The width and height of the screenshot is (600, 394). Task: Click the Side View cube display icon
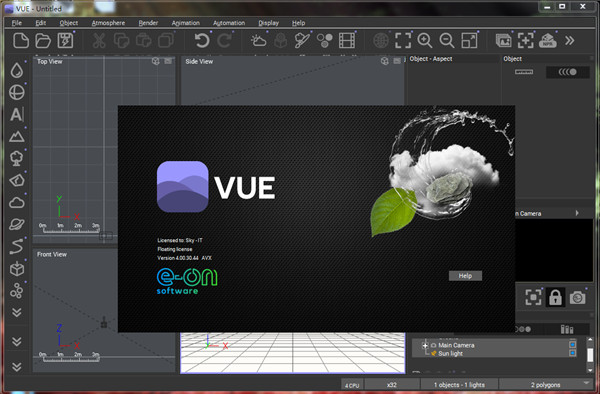pos(385,61)
